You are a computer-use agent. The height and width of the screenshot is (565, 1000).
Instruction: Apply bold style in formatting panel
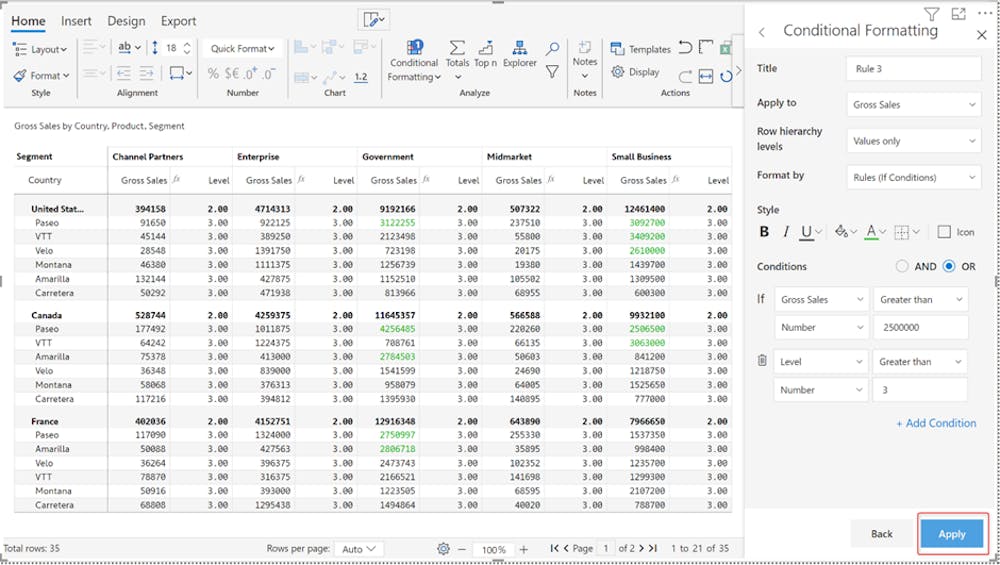(x=764, y=232)
